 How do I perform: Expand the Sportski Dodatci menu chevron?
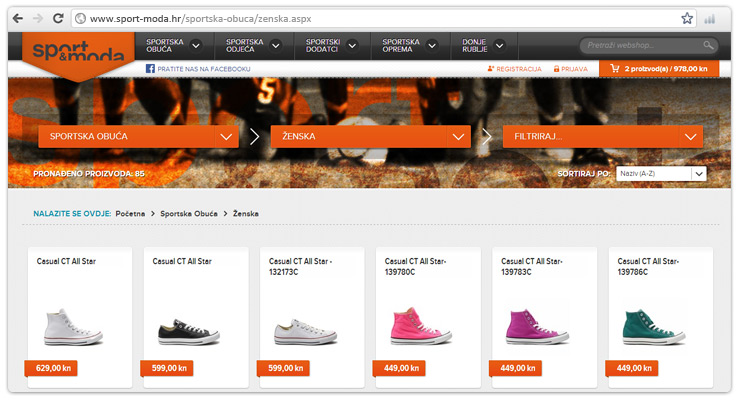tap(352, 46)
